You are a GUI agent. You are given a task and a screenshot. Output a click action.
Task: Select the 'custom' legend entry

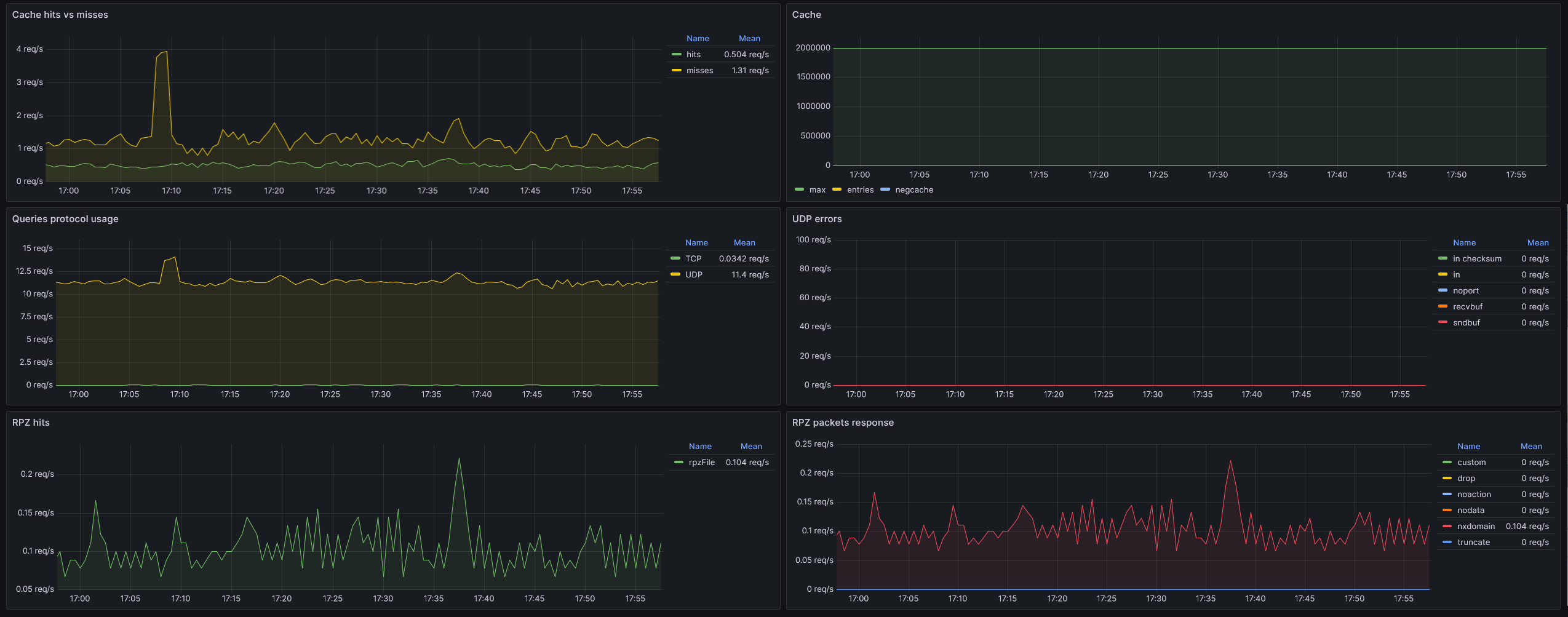coord(1471,463)
